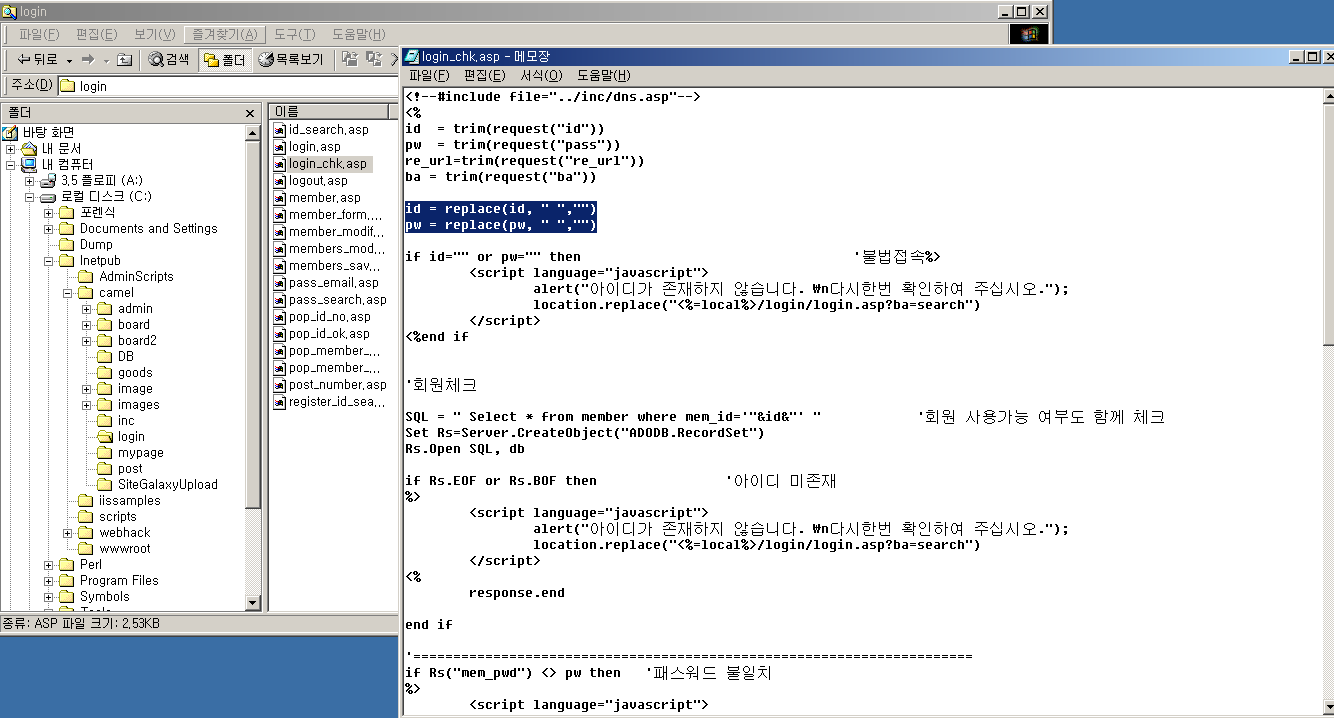
Task: Select pop_id_no.asp file icon
Action: (x=280, y=317)
